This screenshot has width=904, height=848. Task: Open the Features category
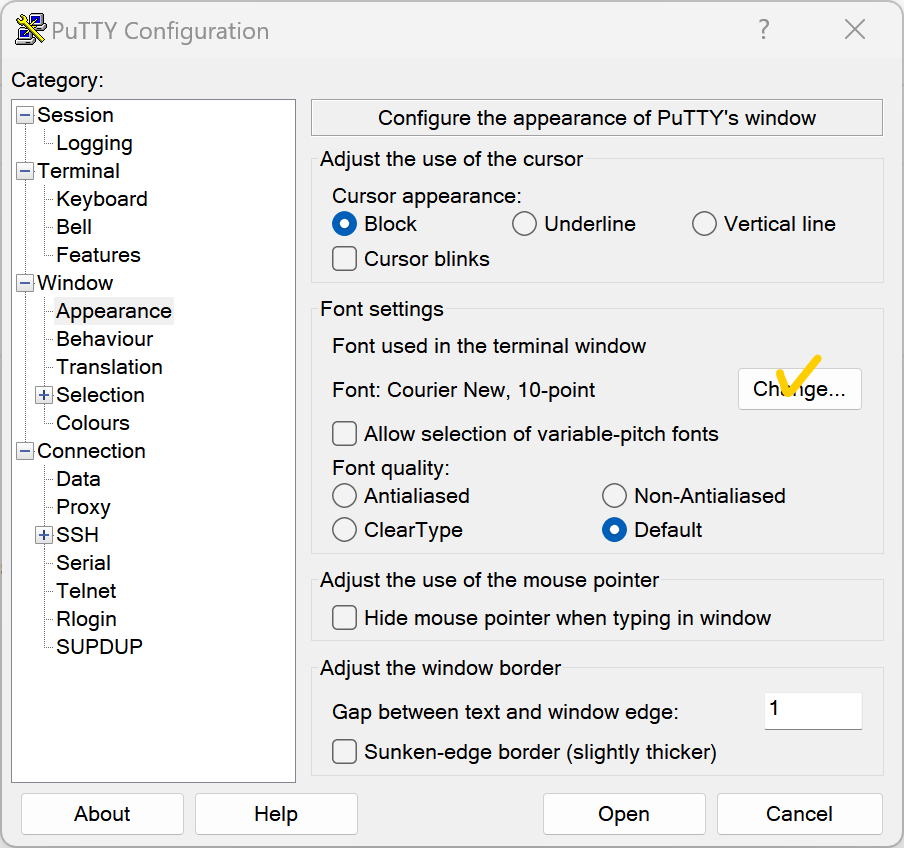99,255
